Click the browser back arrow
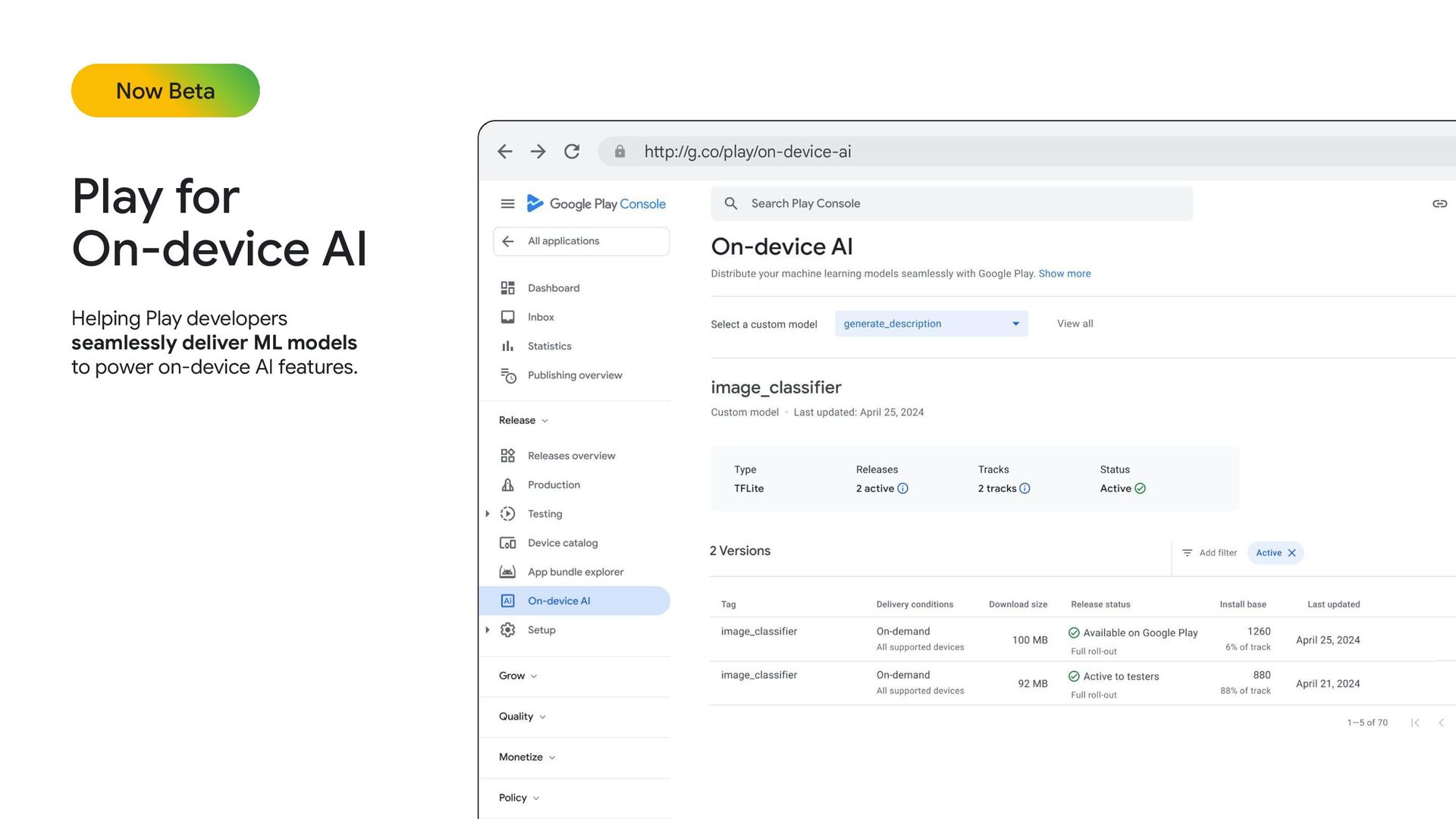Viewport: 1456px width, 819px height. 505,152
